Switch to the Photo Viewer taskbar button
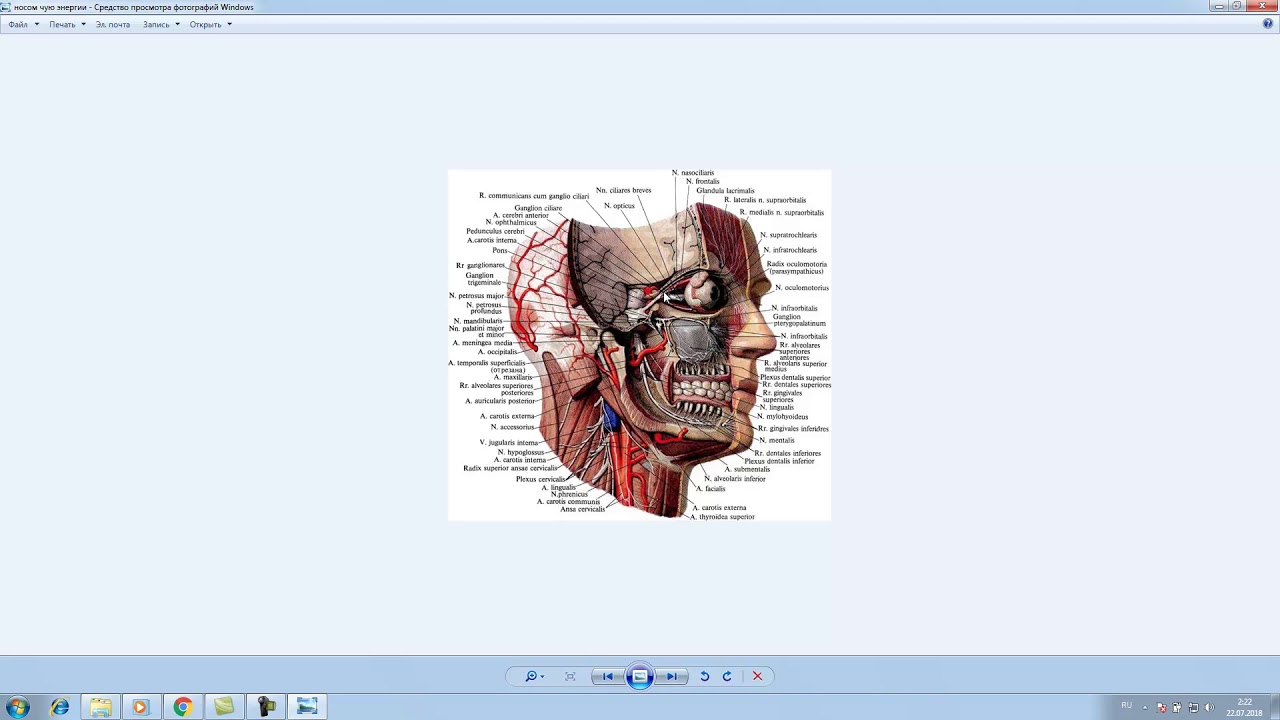The image size is (1280, 720). [307, 707]
